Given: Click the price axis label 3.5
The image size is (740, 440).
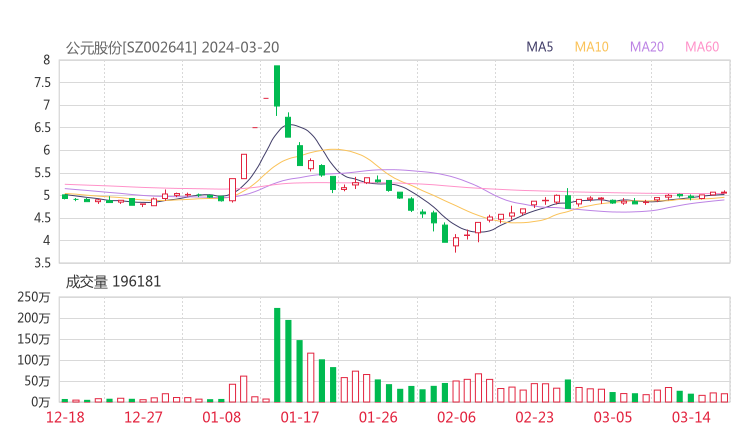Looking at the screenshot, I should point(42,263).
